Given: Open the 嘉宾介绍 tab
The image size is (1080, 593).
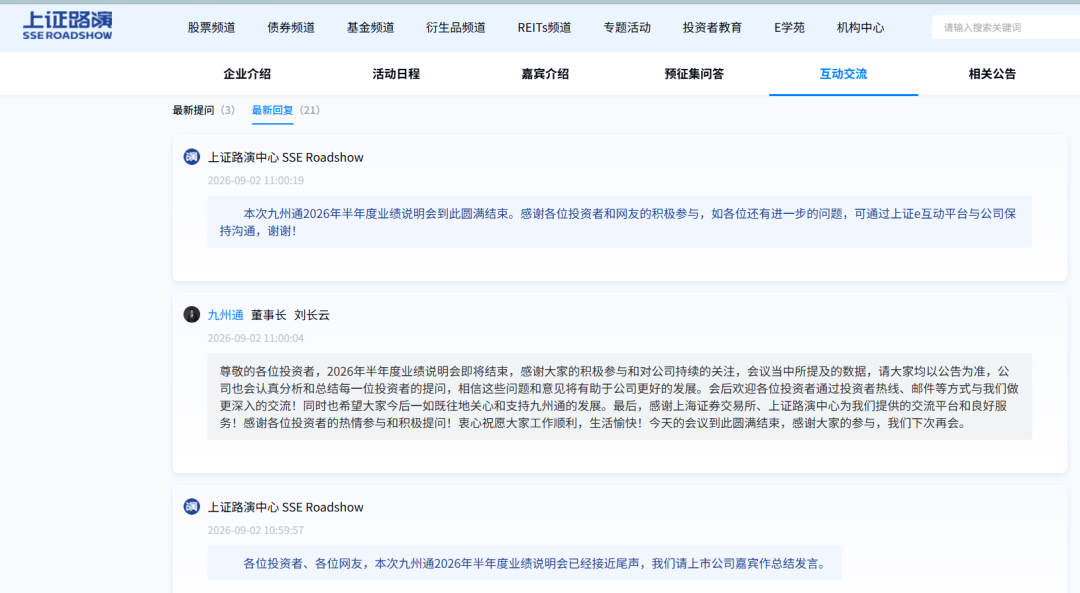Looking at the screenshot, I should pos(545,74).
